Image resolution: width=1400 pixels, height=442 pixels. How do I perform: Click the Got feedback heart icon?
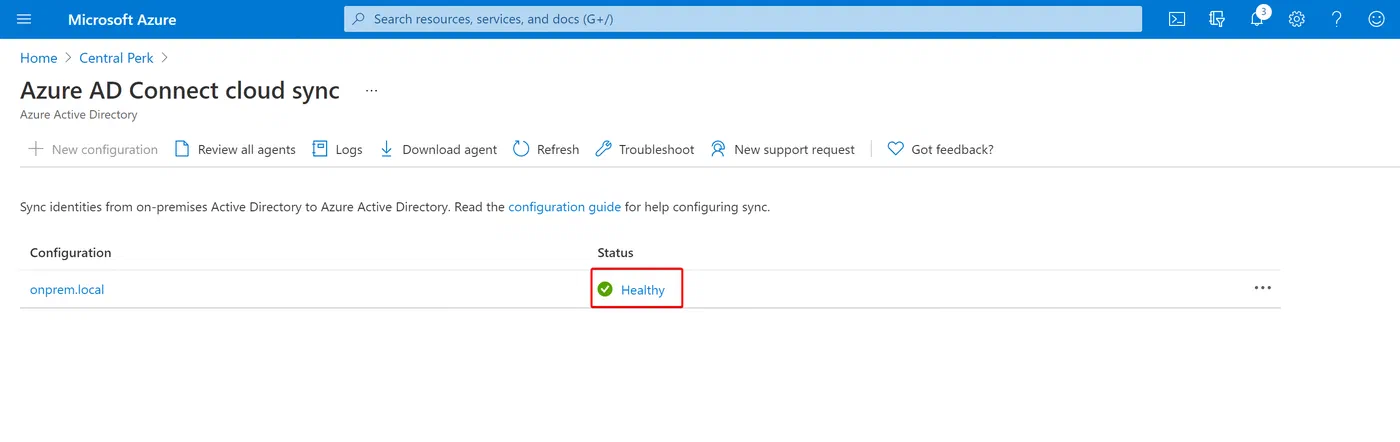pos(896,149)
